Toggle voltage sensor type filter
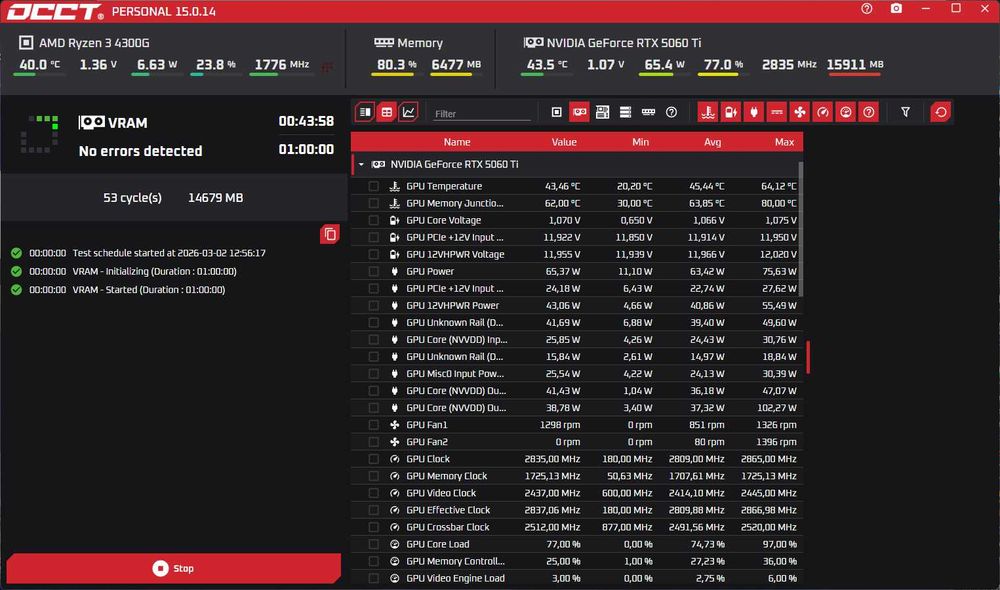This screenshot has width=1000, height=590. coord(731,112)
